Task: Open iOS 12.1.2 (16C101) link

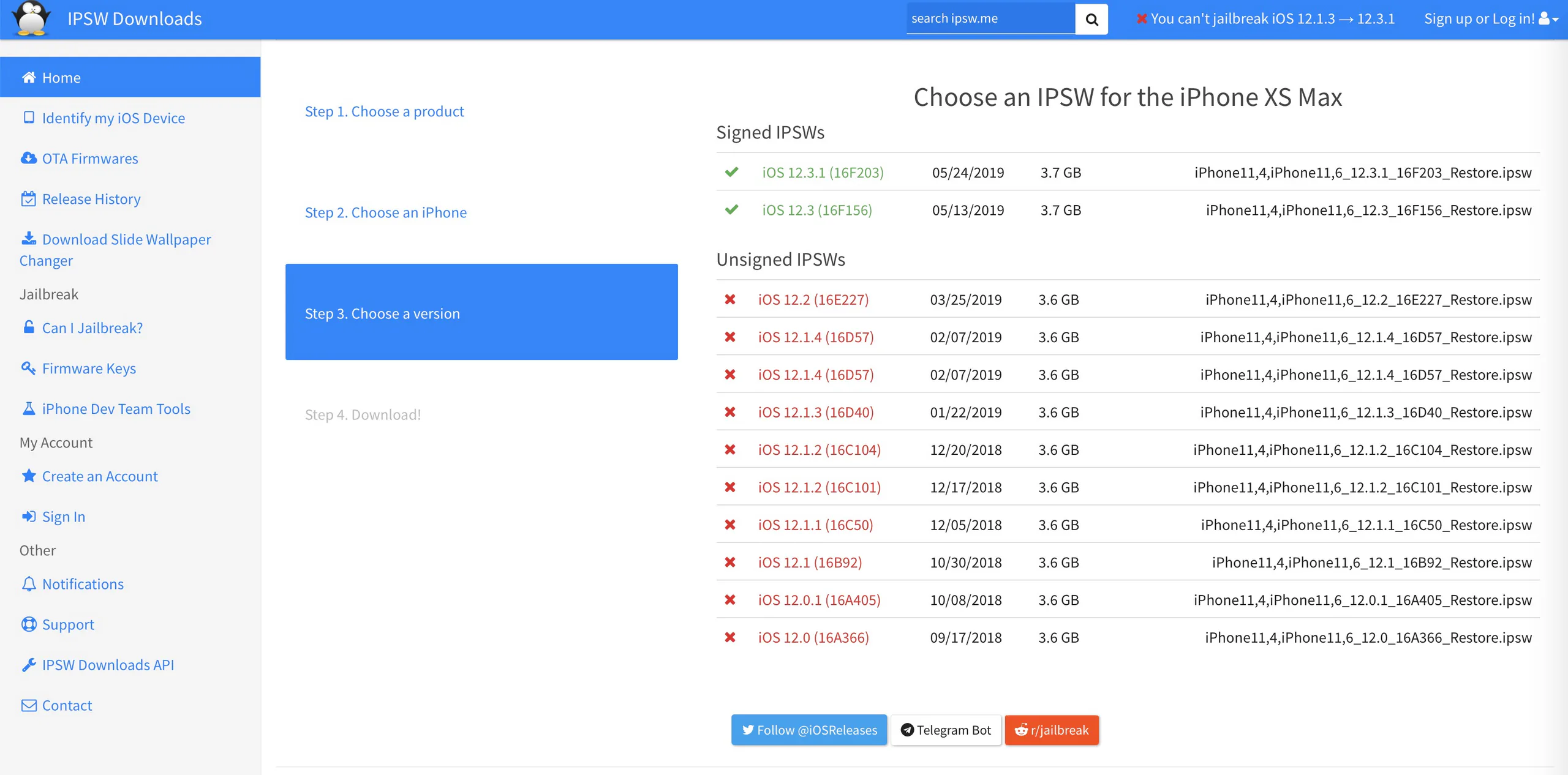Action: point(820,487)
